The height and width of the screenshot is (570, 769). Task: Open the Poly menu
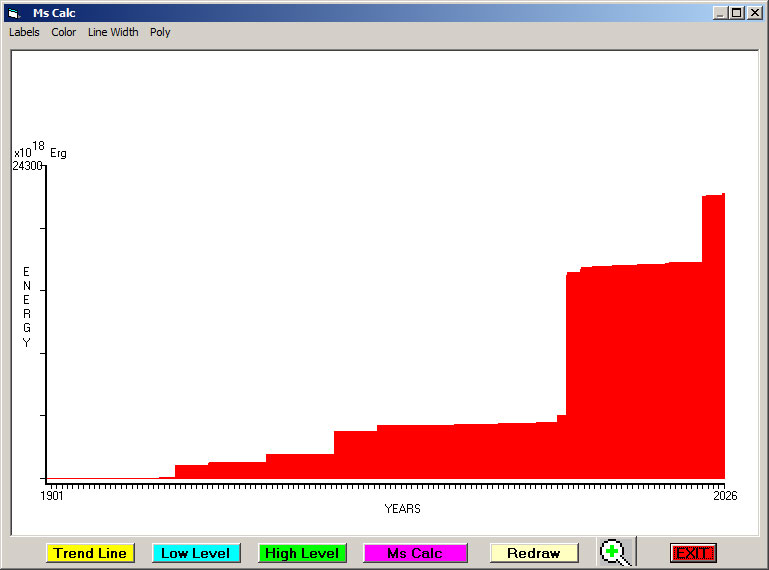[x=160, y=32]
